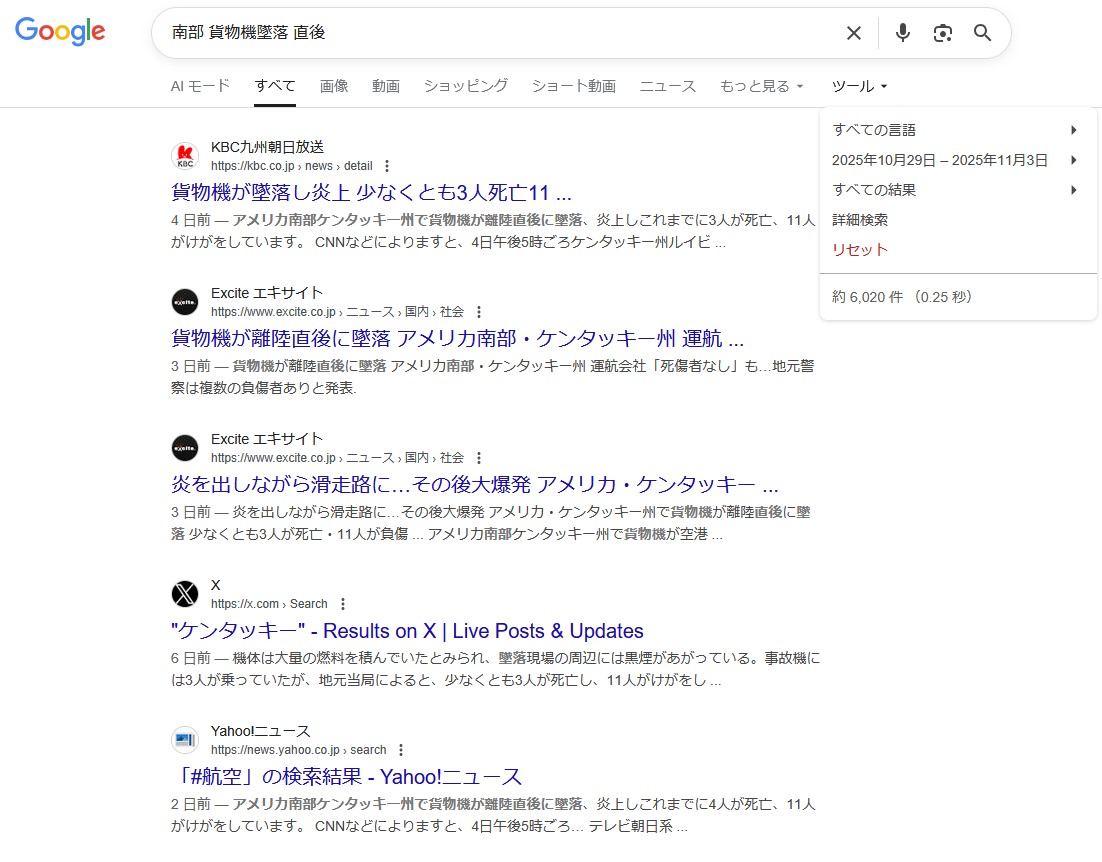
Task: Open the three-dot menu for KBC result
Action: 387,166
